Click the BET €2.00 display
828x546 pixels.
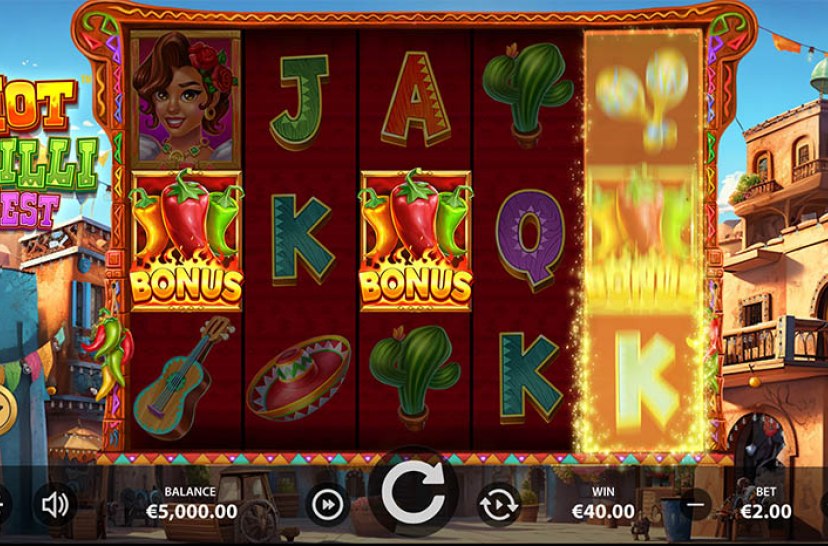[766, 503]
